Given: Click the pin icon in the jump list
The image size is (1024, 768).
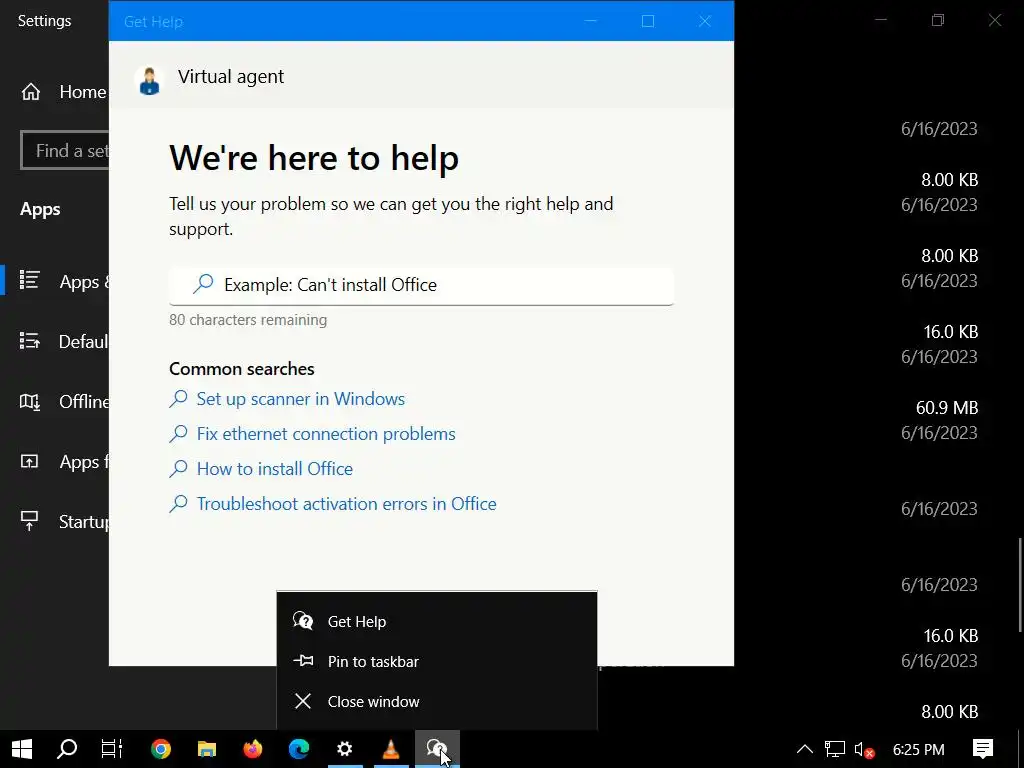Looking at the screenshot, I should tap(303, 661).
